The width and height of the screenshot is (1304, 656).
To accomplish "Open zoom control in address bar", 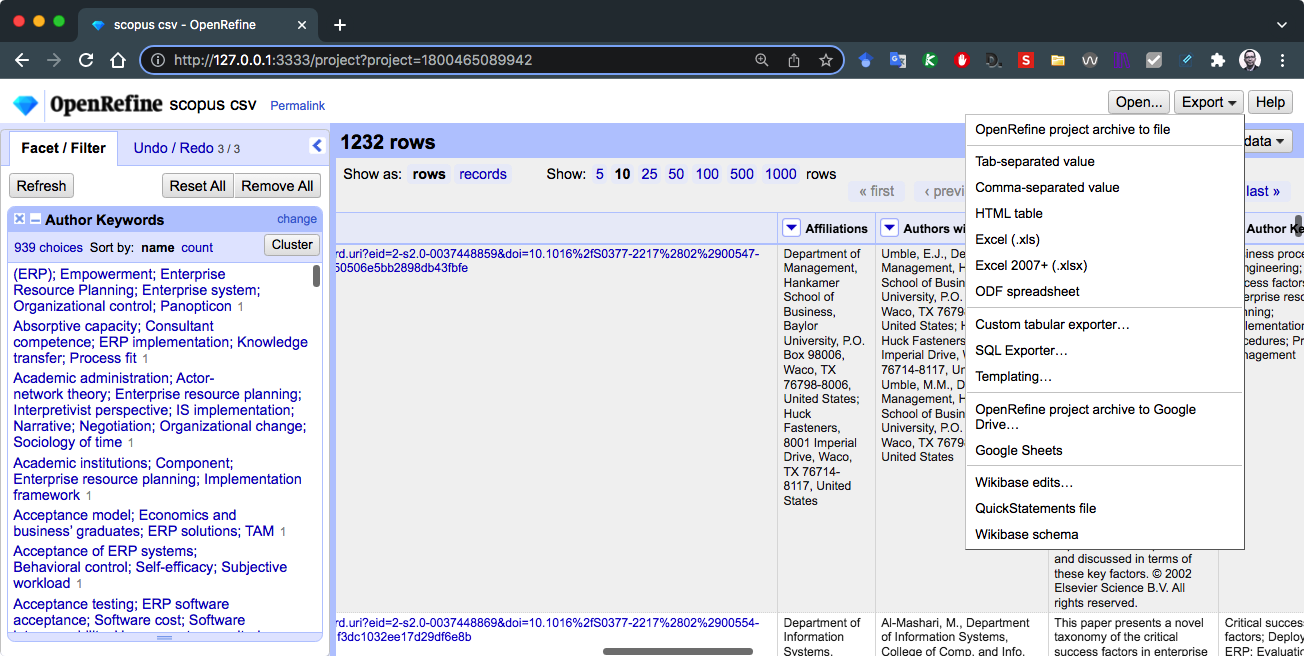I will (x=762, y=60).
